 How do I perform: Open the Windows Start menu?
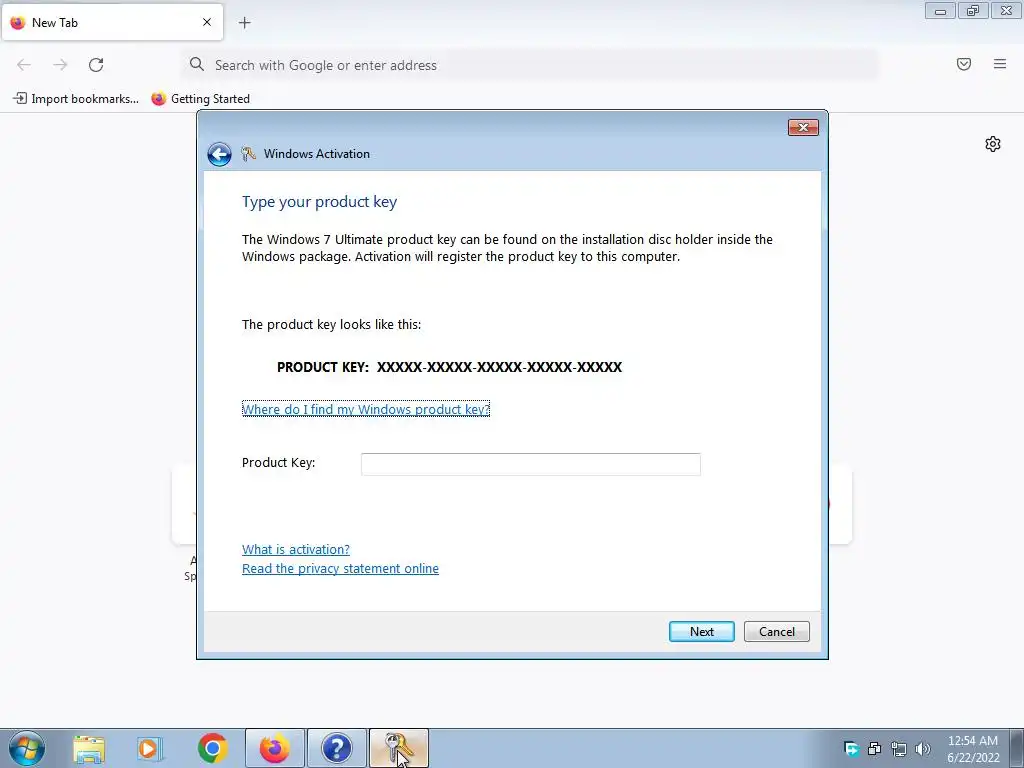coord(27,748)
